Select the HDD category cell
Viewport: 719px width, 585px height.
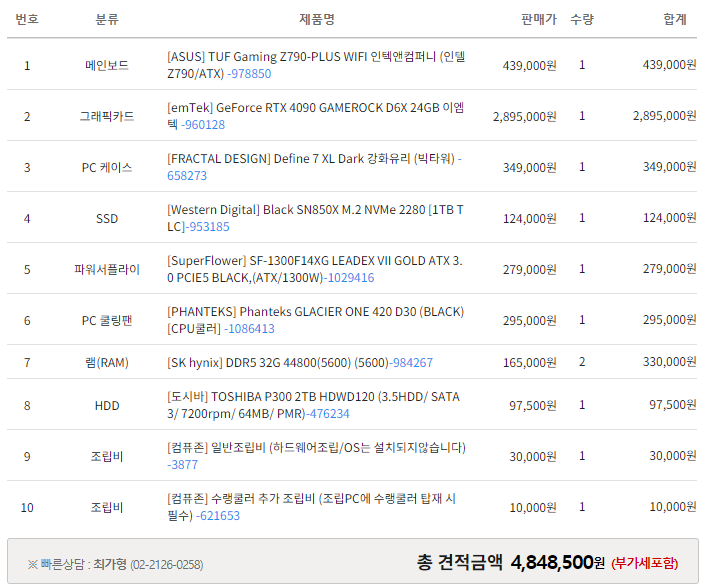(107, 405)
